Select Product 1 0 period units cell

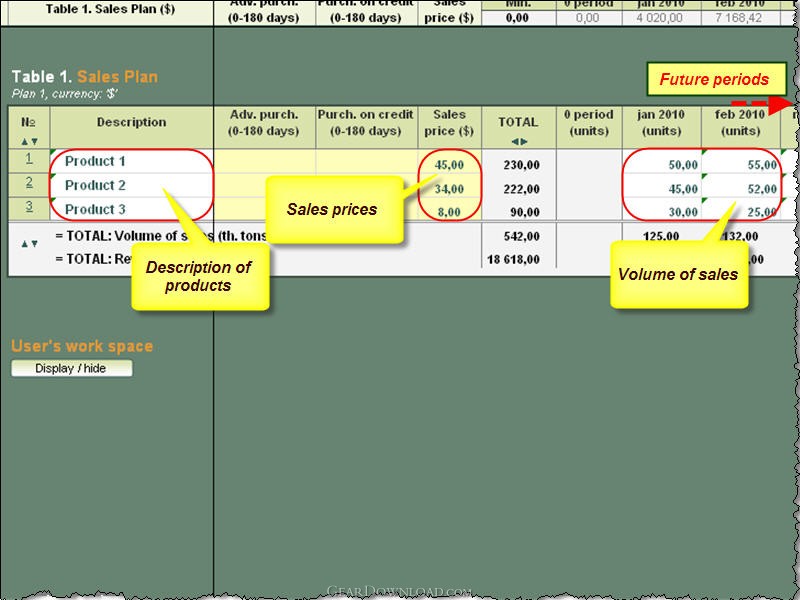tap(589, 161)
